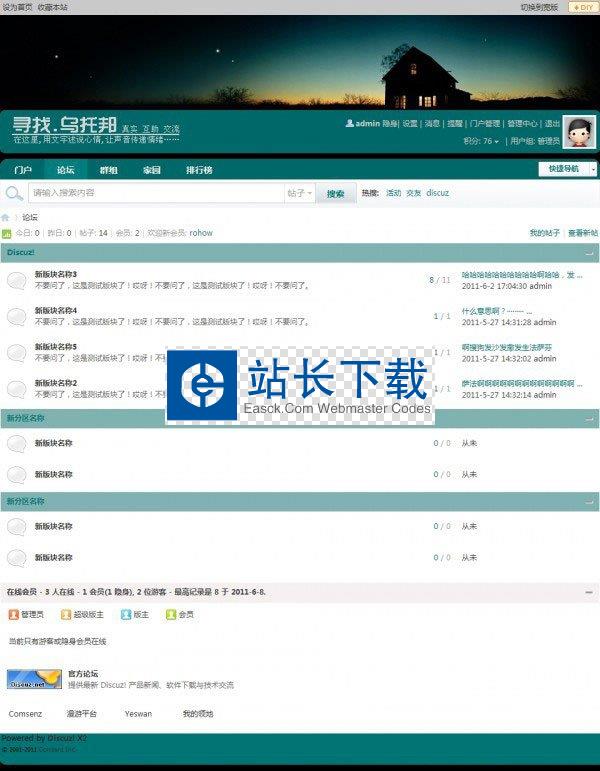Click the DIY button in top bar

coord(582,7)
